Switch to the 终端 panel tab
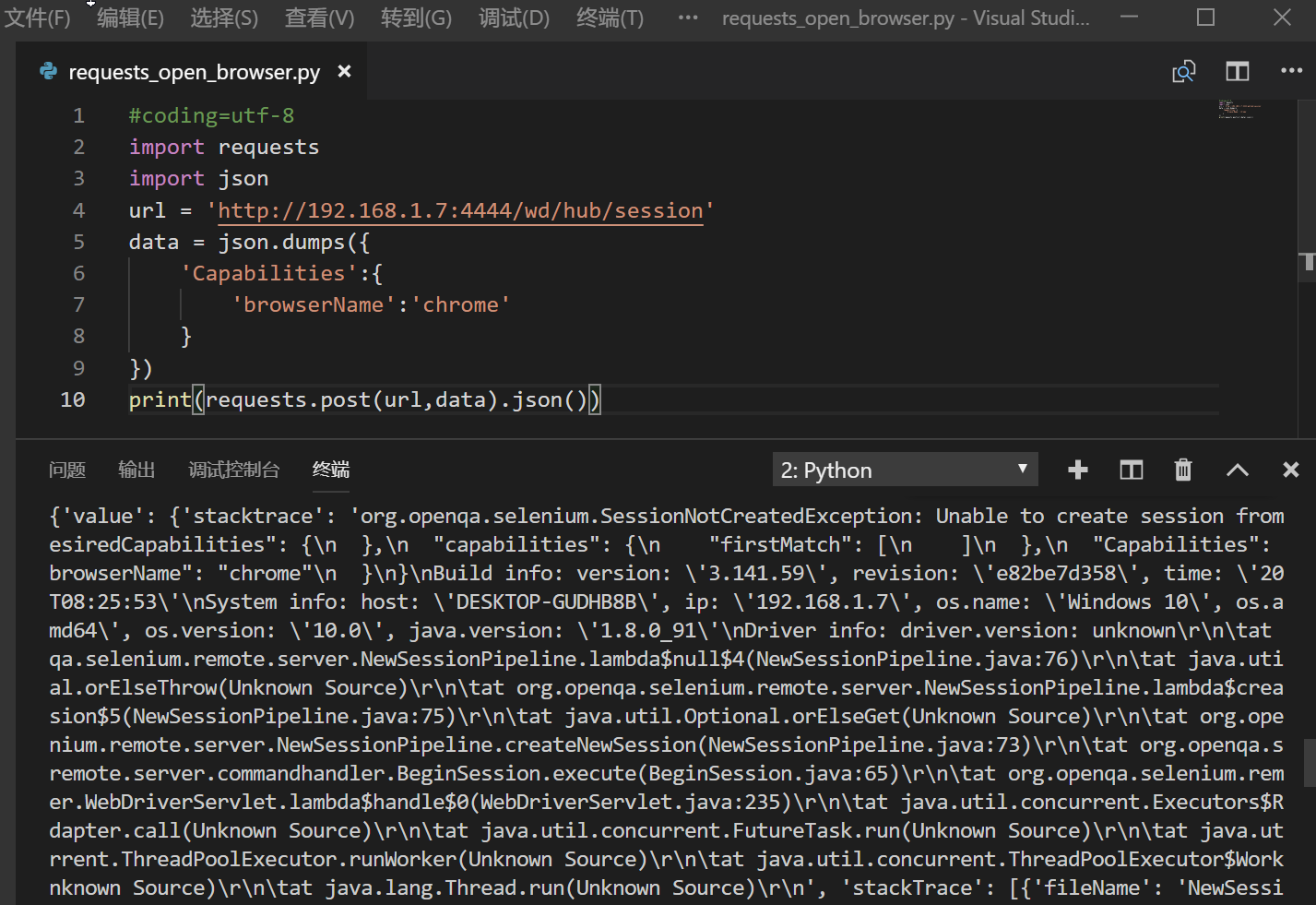The image size is (1316, 905). tap(331, 470)
